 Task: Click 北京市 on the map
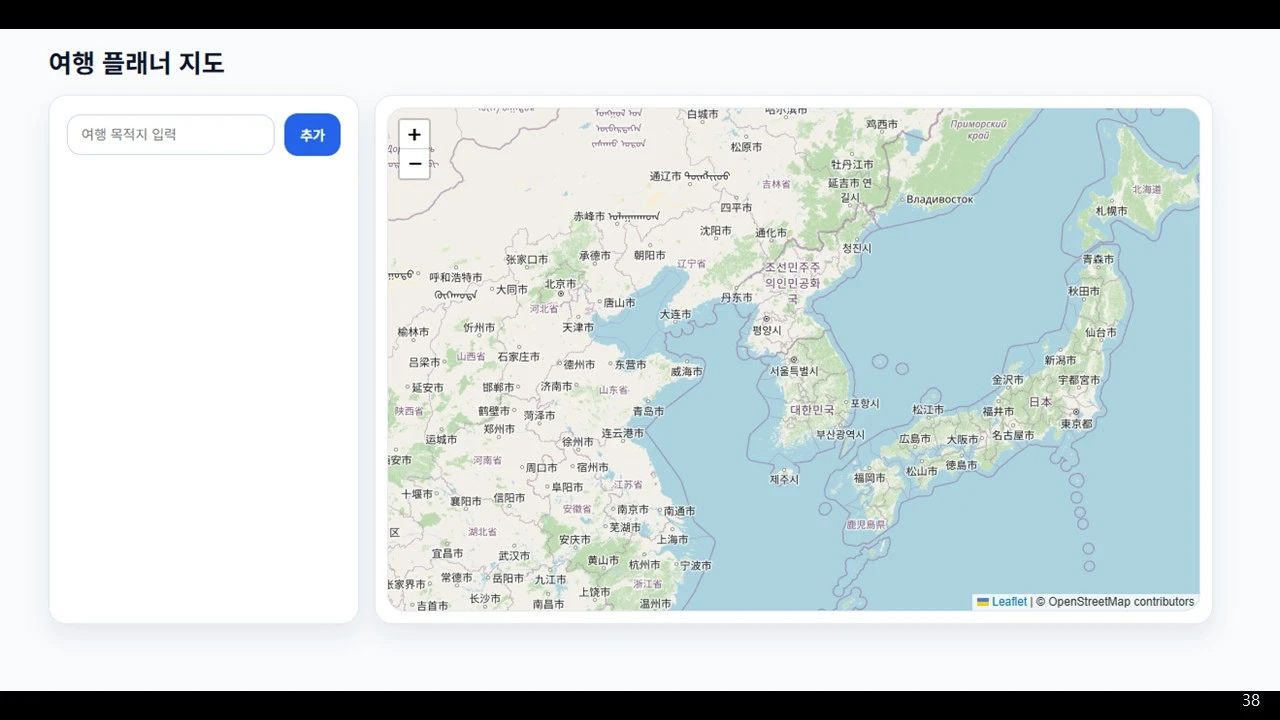558,284
